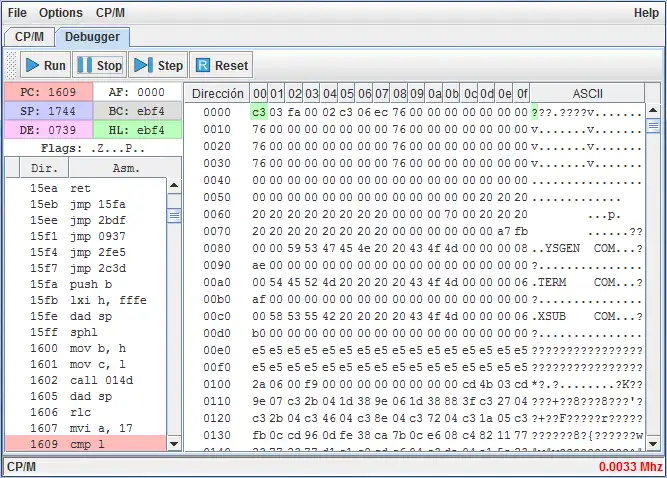
Task: Click the Stop pause icon
Action: coord(85,65)
